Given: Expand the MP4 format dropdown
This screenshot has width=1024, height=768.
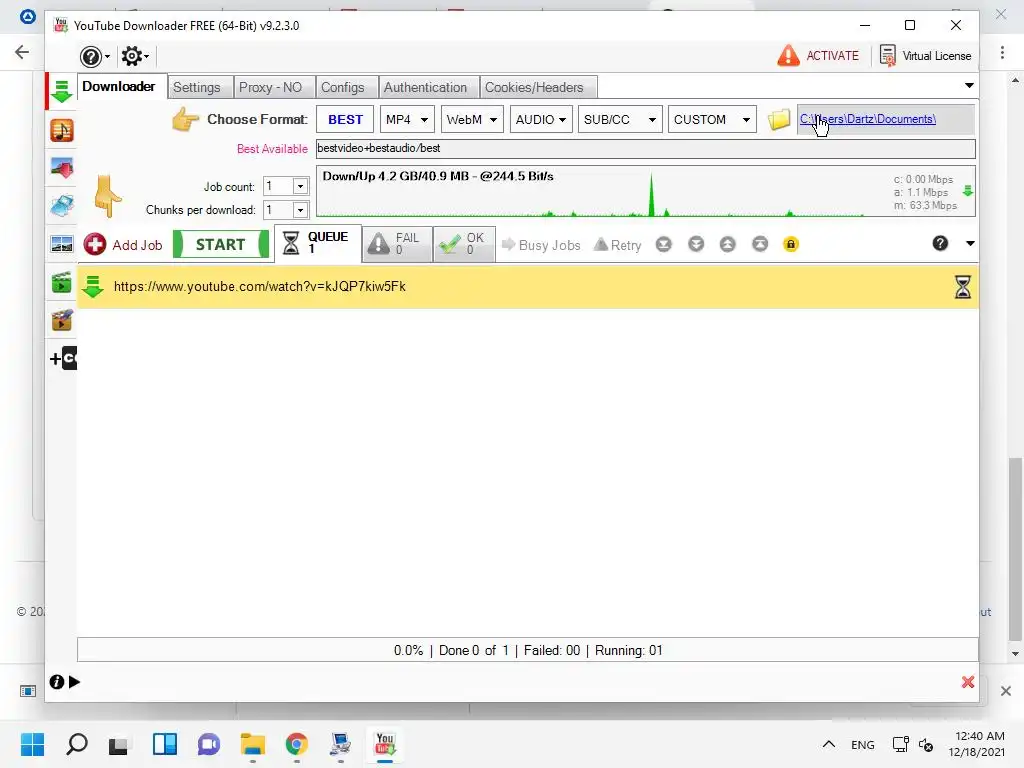Looking at the screenshot, I should (x=408, y=120).
